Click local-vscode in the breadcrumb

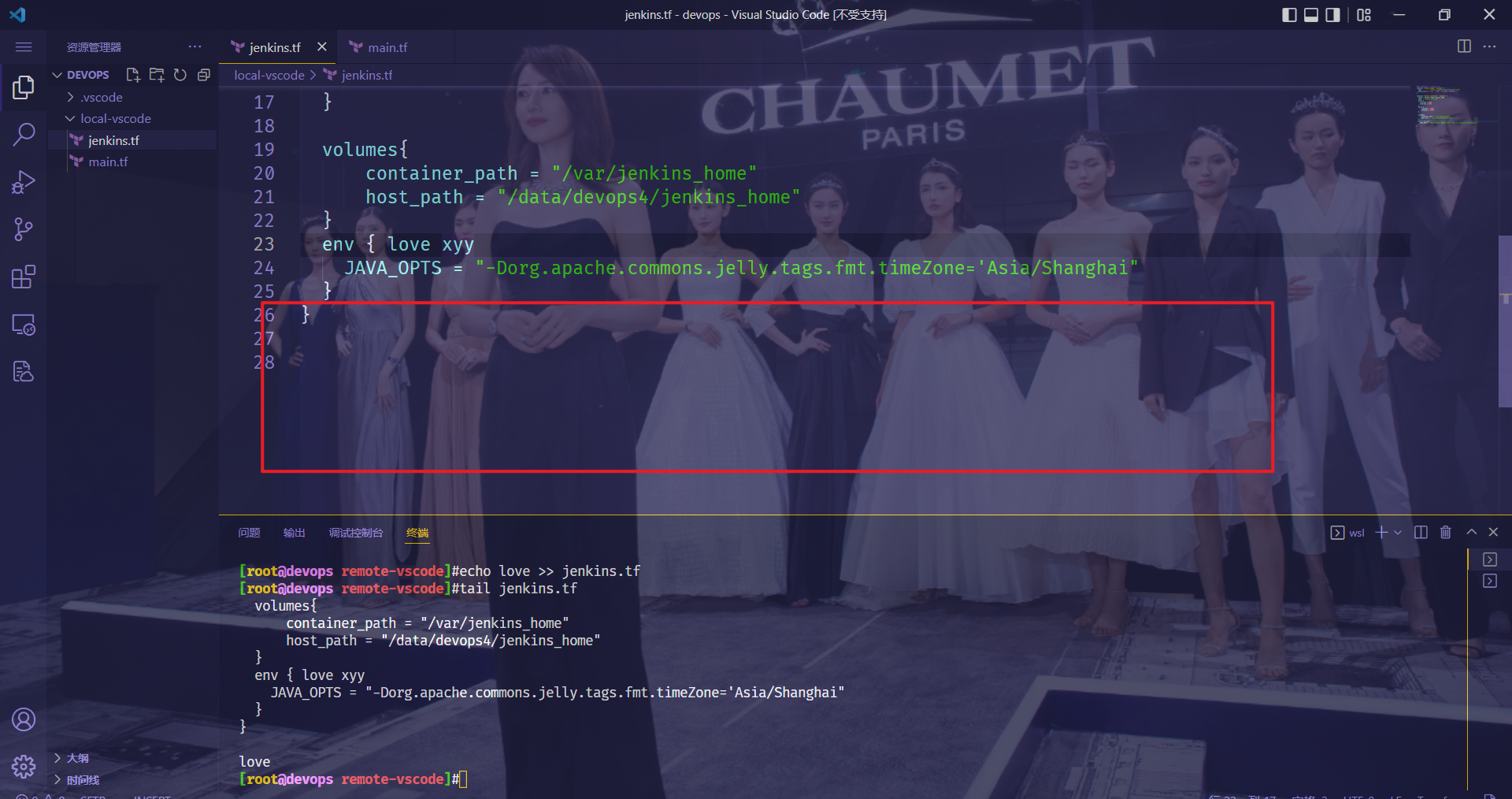[269, 75]
